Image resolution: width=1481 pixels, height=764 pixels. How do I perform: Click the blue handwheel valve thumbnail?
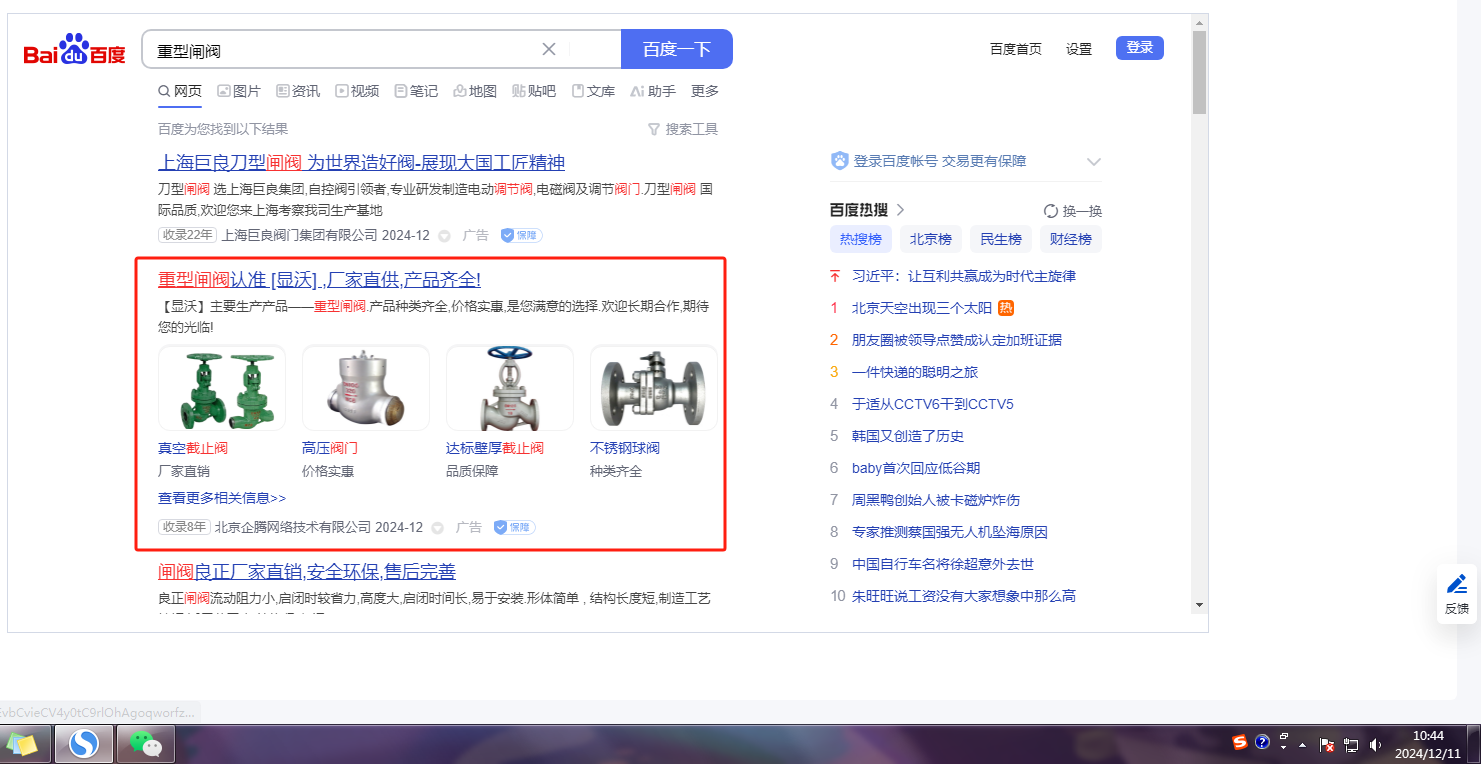[510, 388]
